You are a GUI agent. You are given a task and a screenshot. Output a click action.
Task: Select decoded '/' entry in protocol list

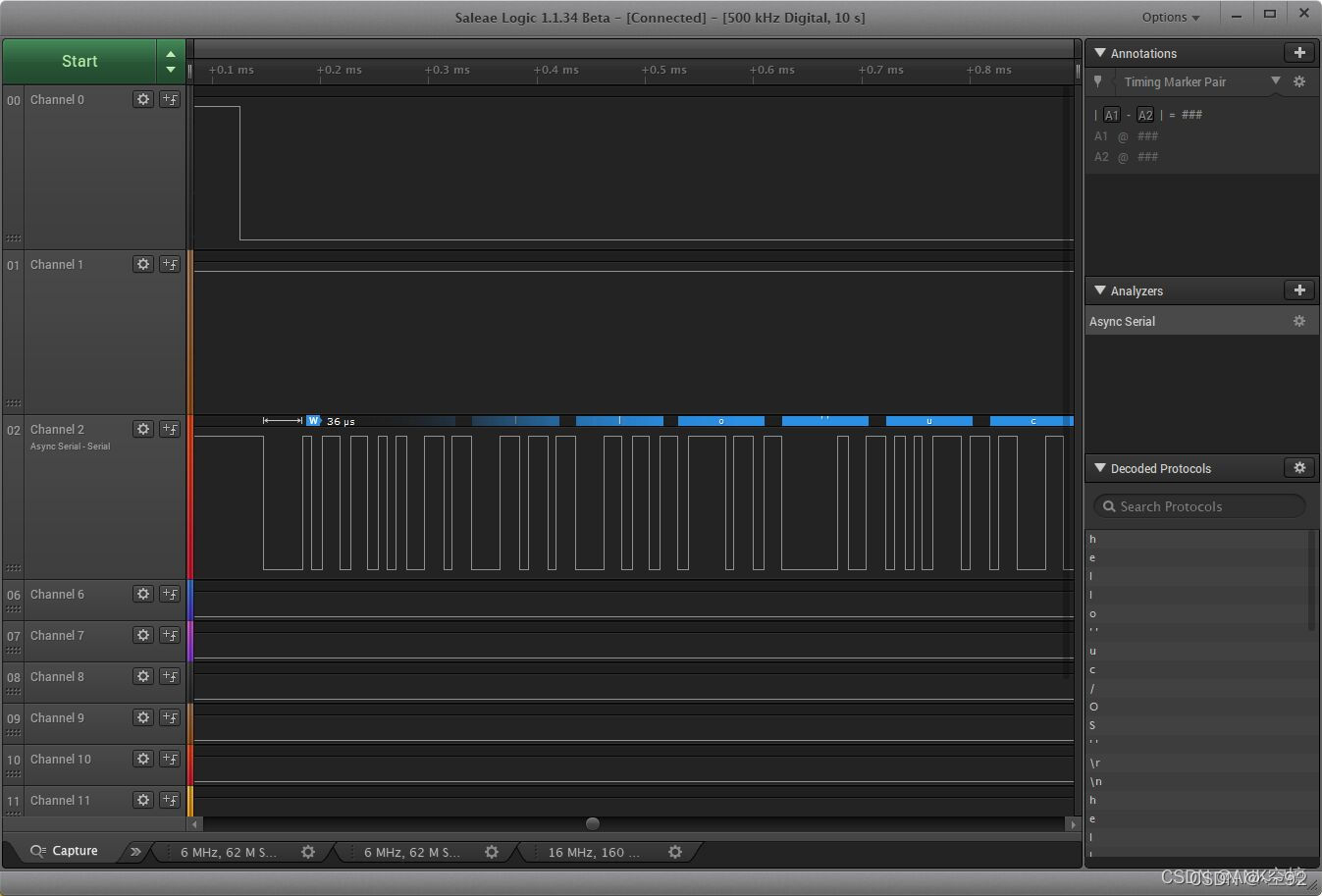click(x=1197, y=688)
